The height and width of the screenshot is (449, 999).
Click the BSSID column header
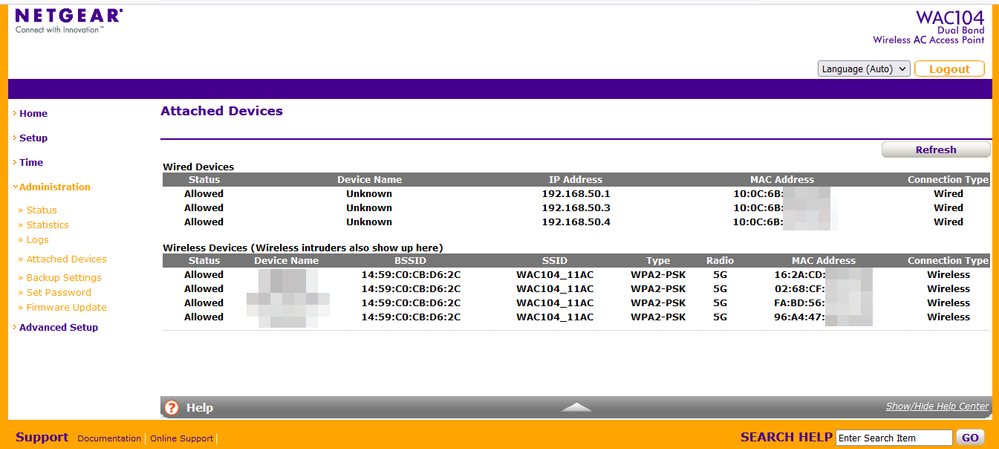click(x=410, y=260)
